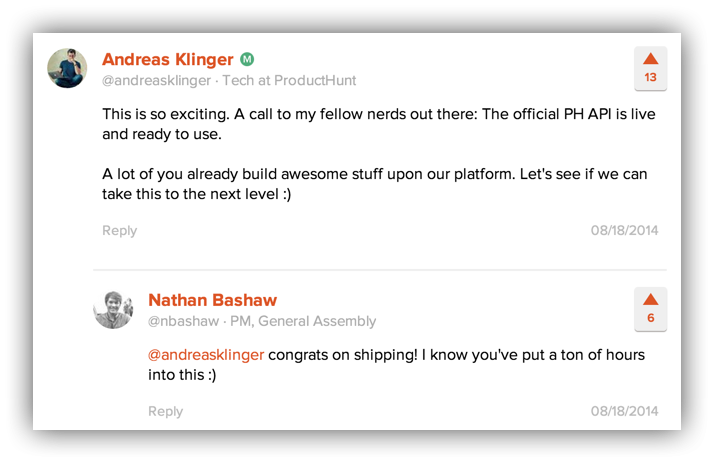Click the "congrats on shipping" reply text

456,355
